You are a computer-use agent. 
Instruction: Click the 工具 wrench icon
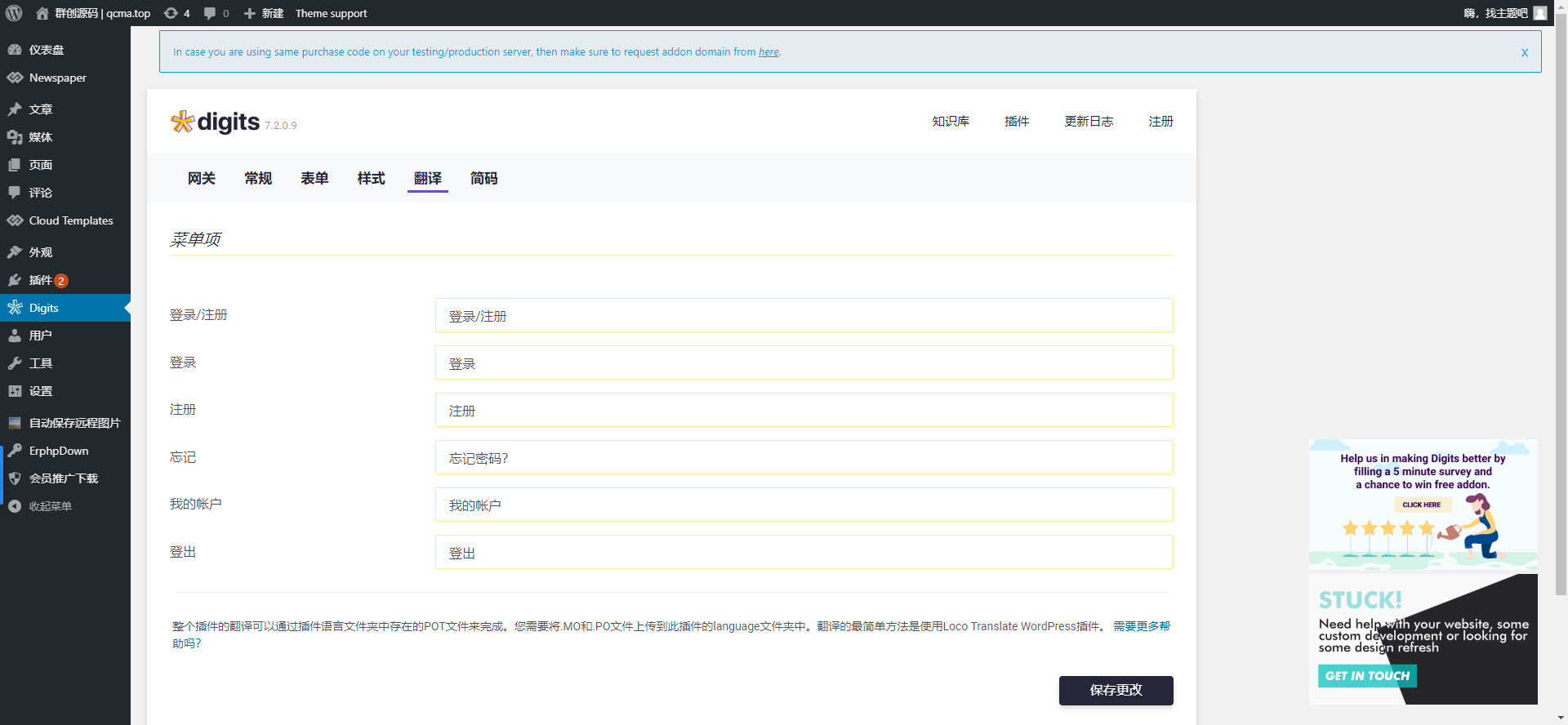click(x=15, y=363)
